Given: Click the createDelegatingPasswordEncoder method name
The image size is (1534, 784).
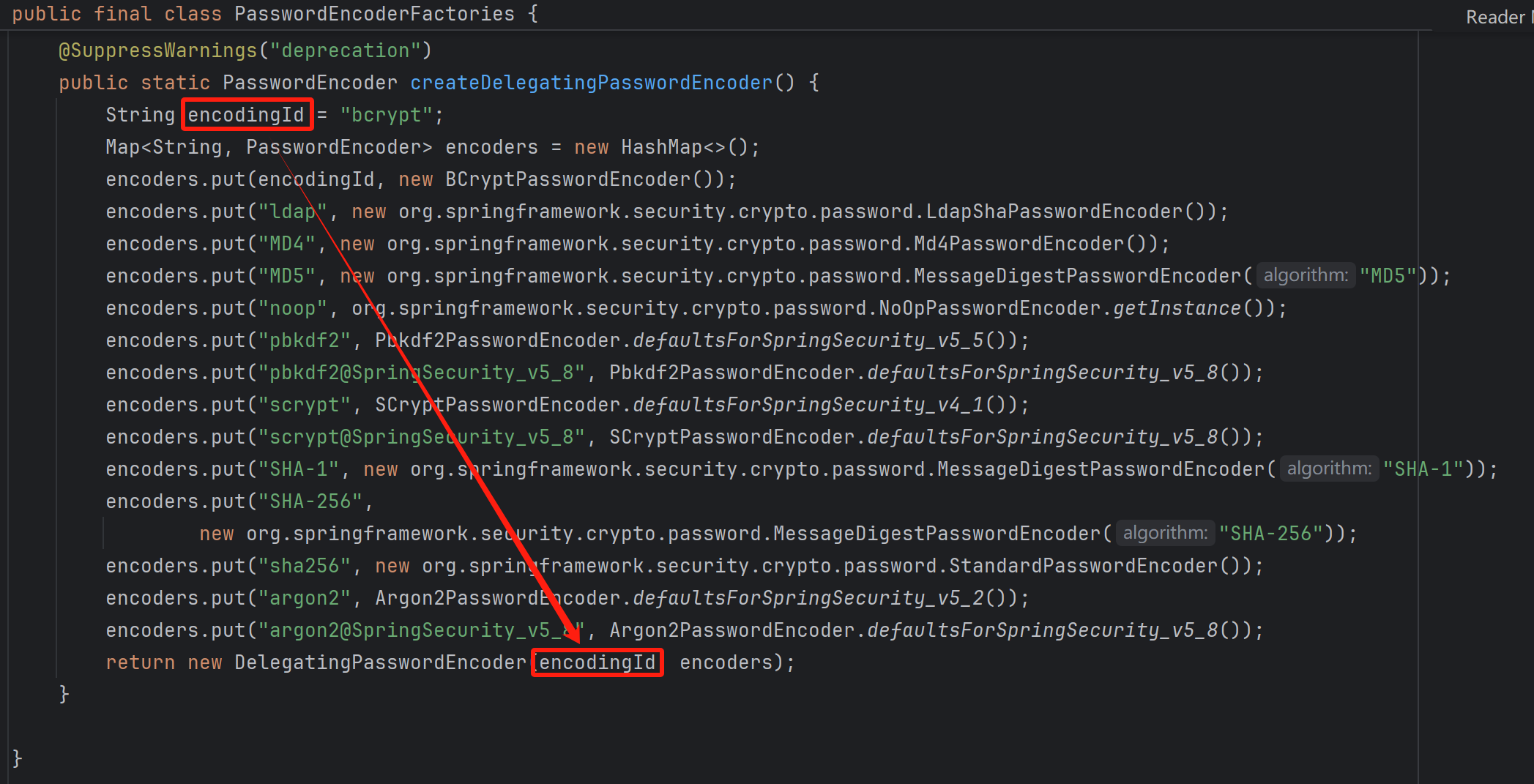Looking at the screenshot, I should (591, 83).
